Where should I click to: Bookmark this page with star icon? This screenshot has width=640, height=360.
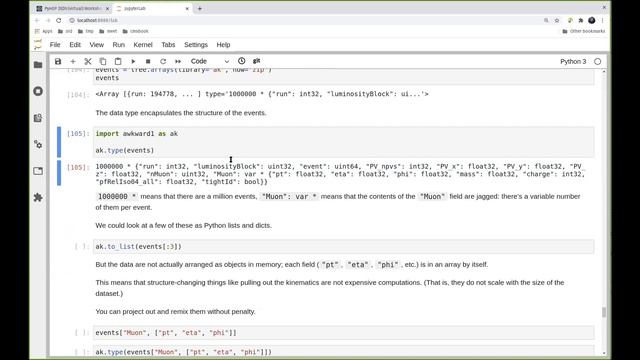557,20
